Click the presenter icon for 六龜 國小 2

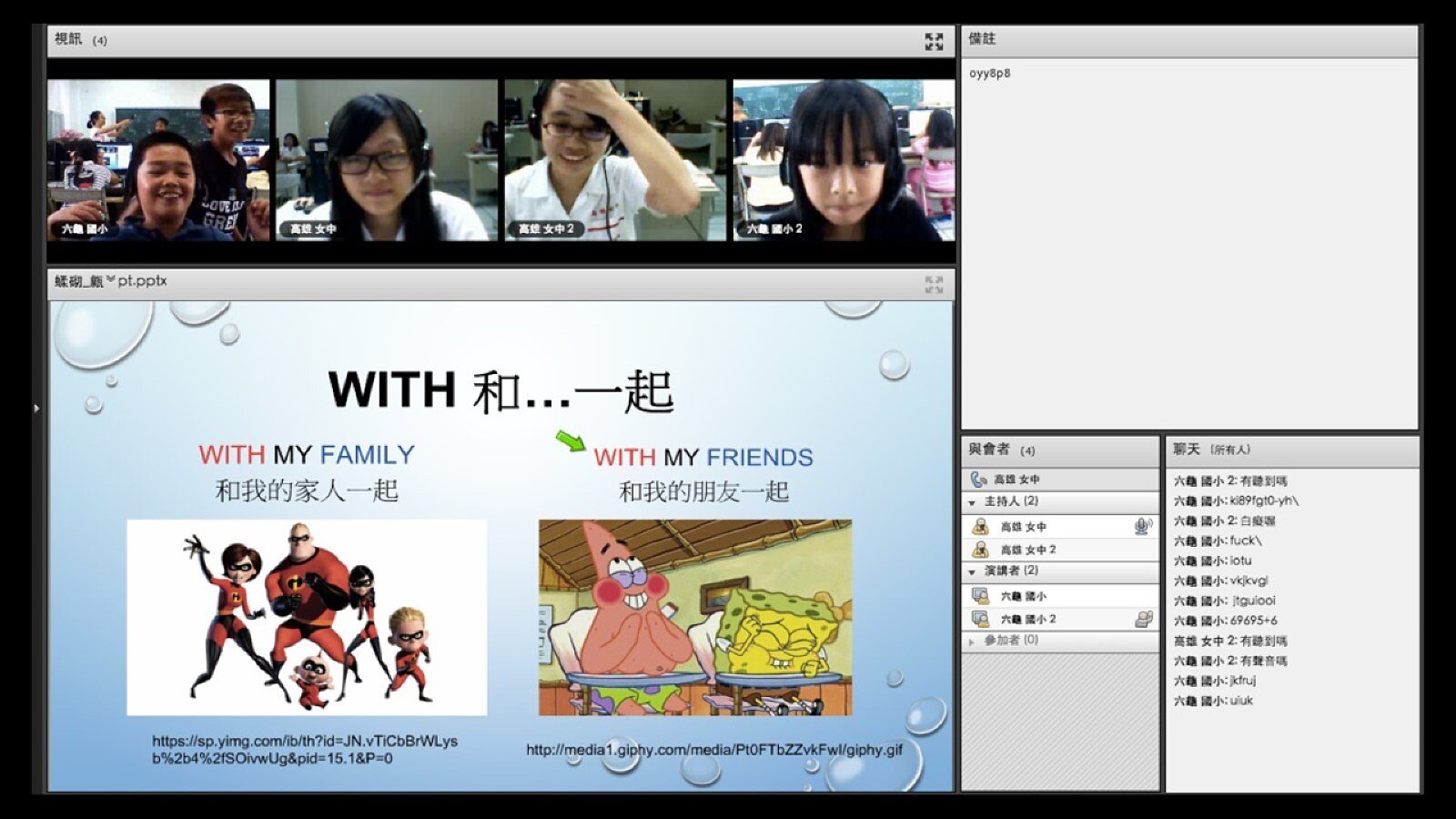click(980, 619)
